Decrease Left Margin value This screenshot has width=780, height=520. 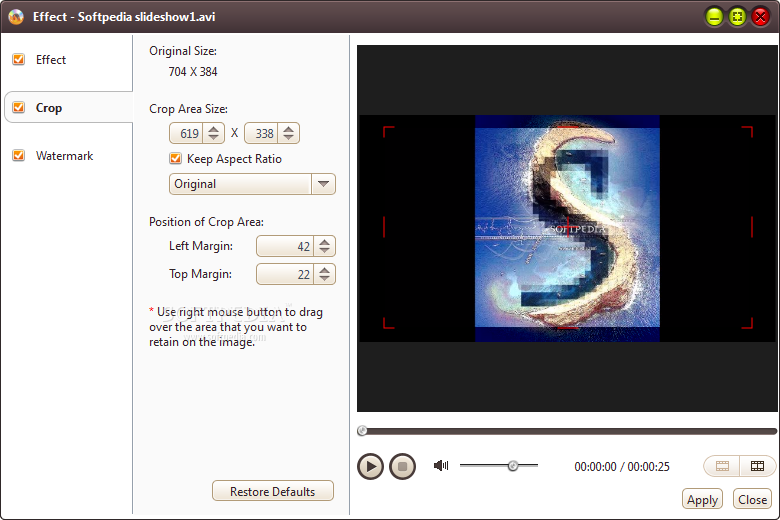coord(324,250)
